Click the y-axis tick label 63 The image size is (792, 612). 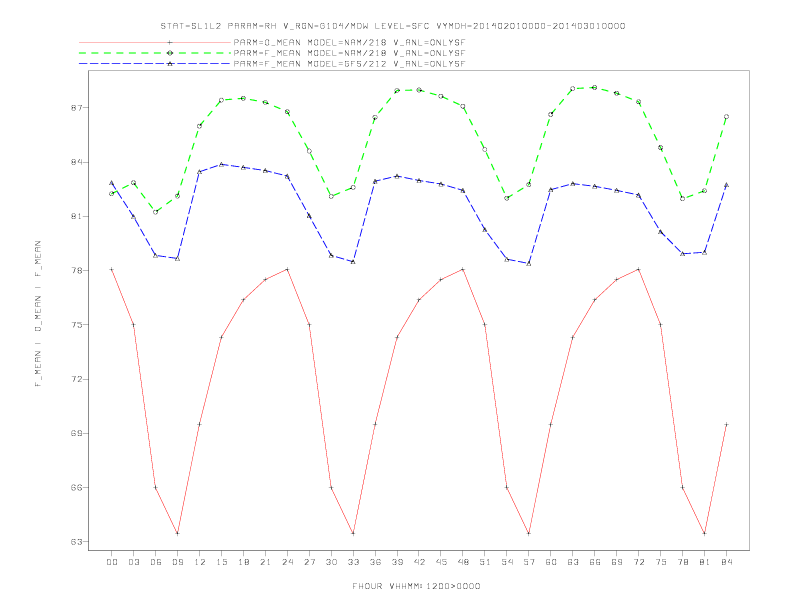[x=75, y=542]
